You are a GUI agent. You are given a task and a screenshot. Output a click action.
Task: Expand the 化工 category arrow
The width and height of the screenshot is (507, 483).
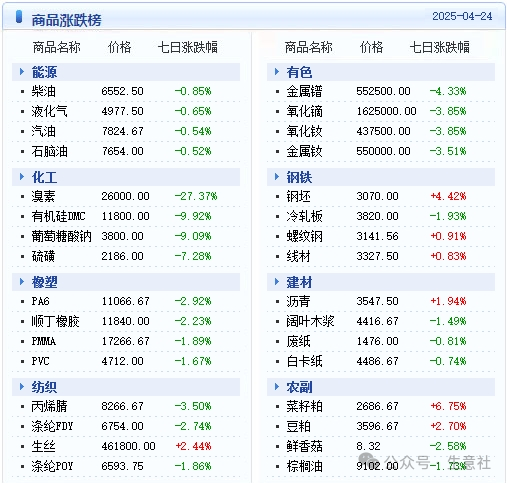click(22, 176)
